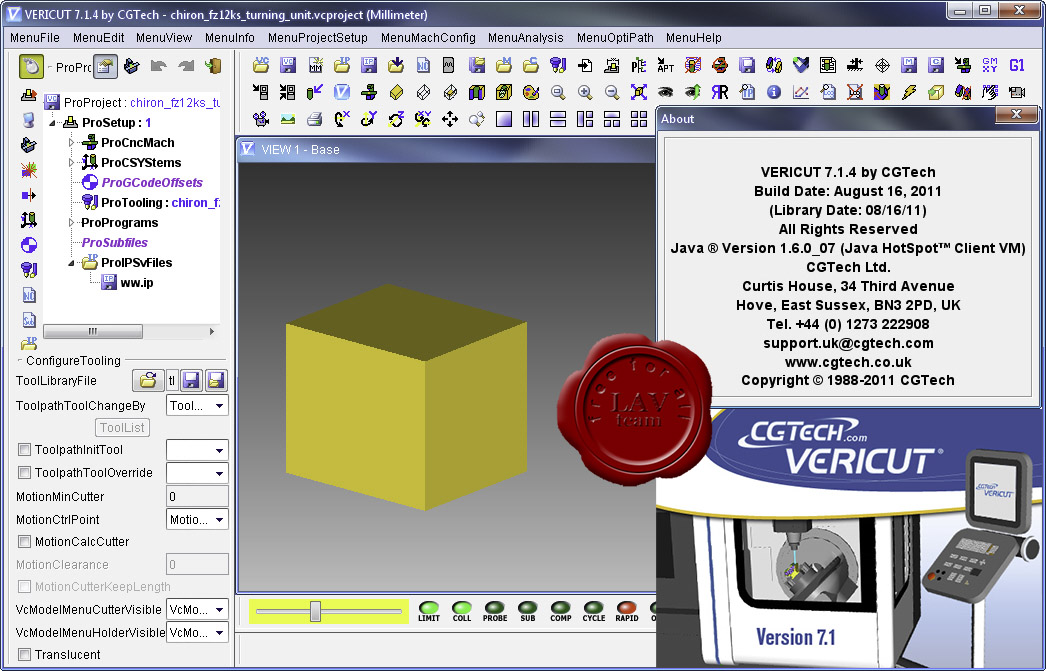Click the Fit view icon with arrows and cube
Image resolution: width=1046 pixels, height=671 pixels.
coord(638,92)
